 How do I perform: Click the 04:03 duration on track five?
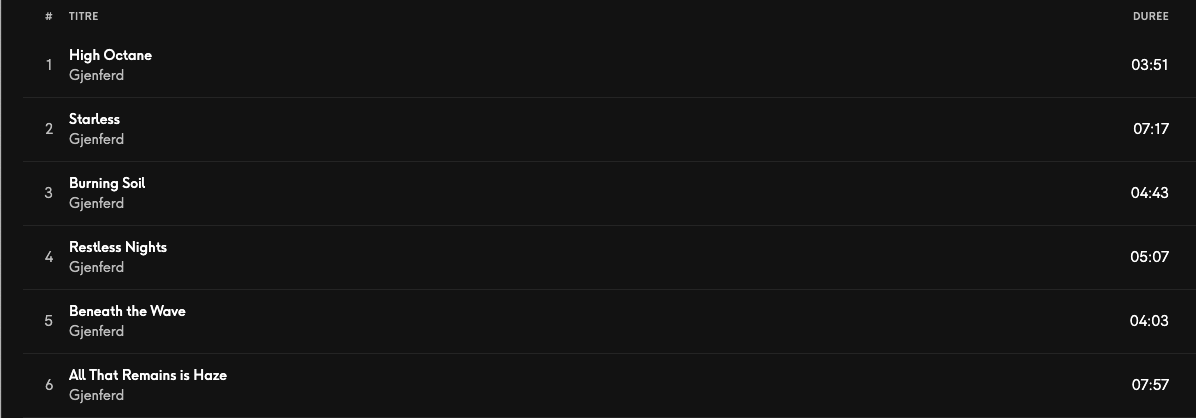[1149, 321]
